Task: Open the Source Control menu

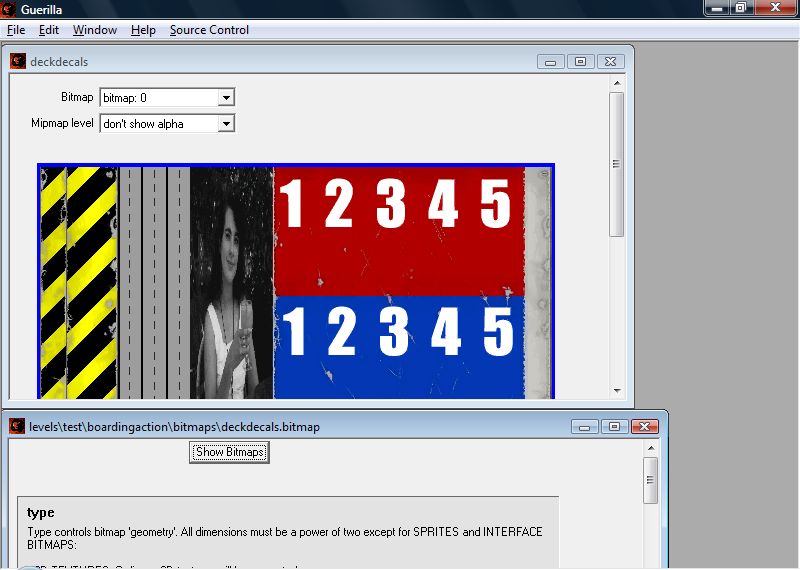Action: (x=209, y=30)
